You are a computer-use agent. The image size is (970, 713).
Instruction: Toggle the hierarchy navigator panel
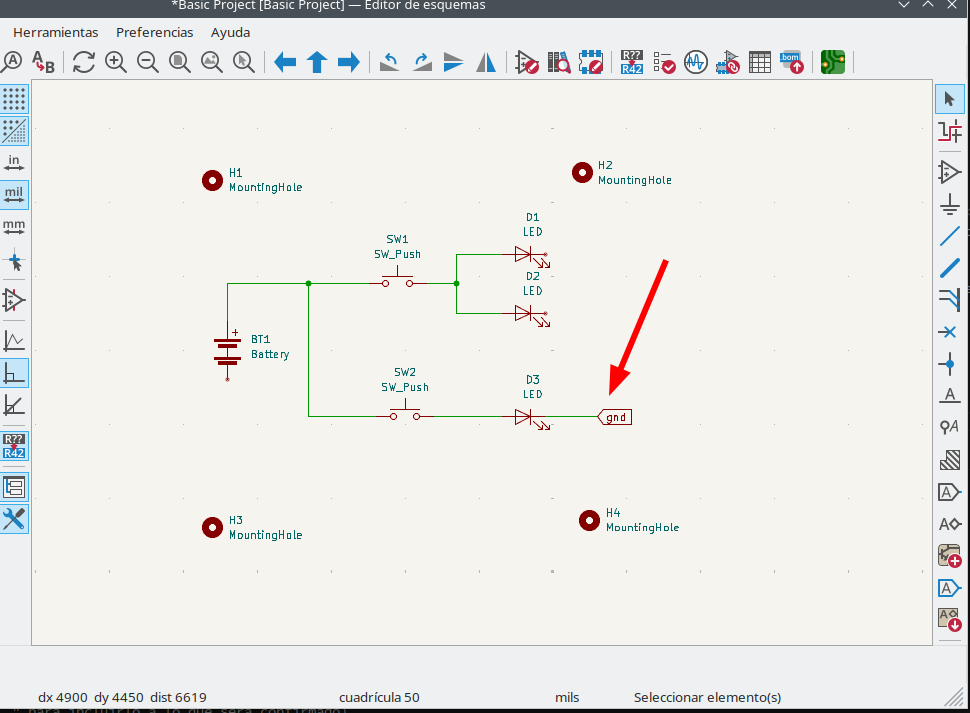tap(14, 487)
